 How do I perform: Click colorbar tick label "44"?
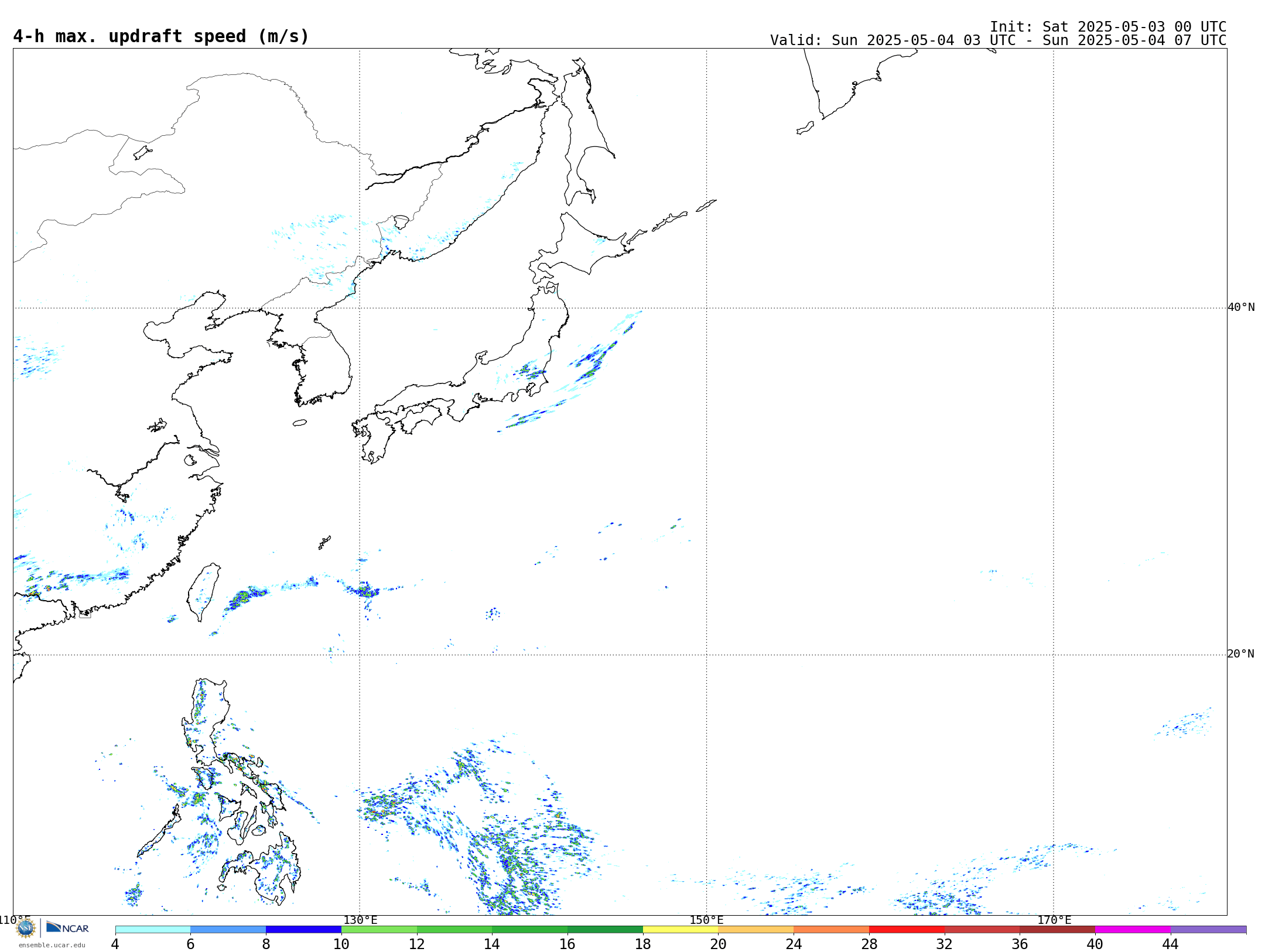[x=1171, y=944]
